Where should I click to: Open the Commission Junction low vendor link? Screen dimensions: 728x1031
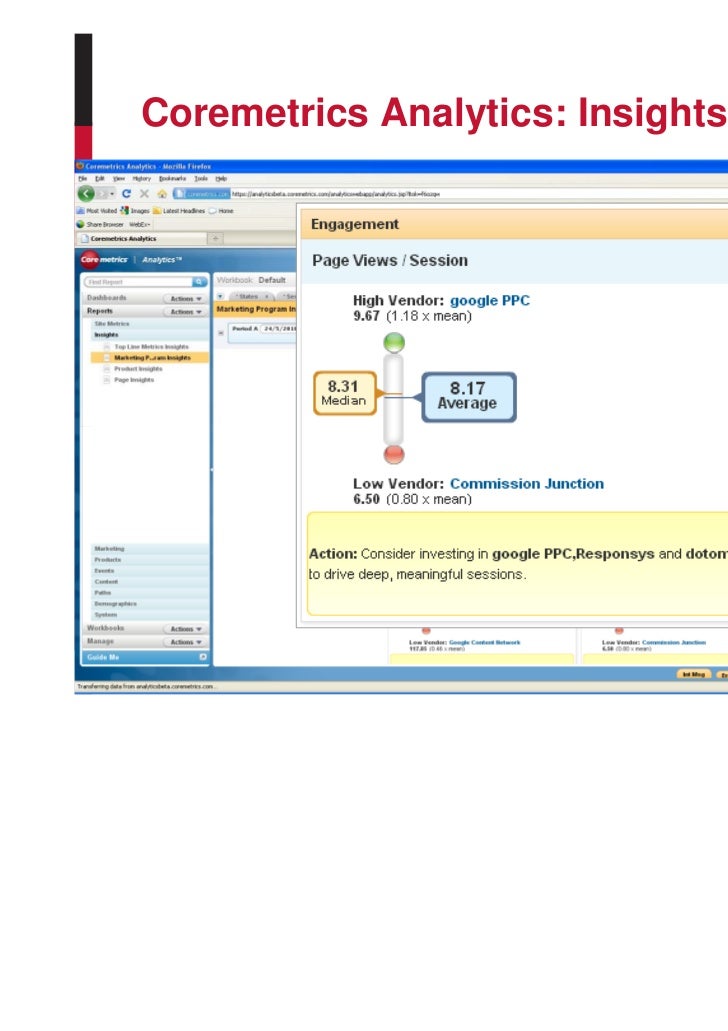[527, 483]
